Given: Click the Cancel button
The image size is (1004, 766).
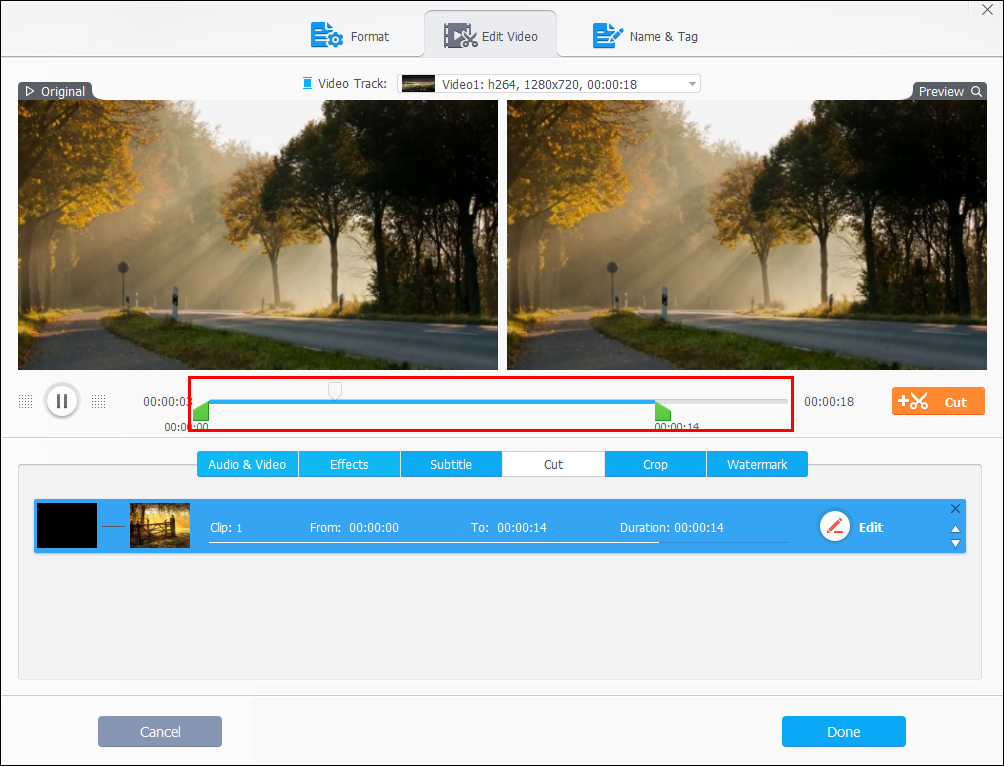Looking at the screenshot, I should tap(160, 731).
